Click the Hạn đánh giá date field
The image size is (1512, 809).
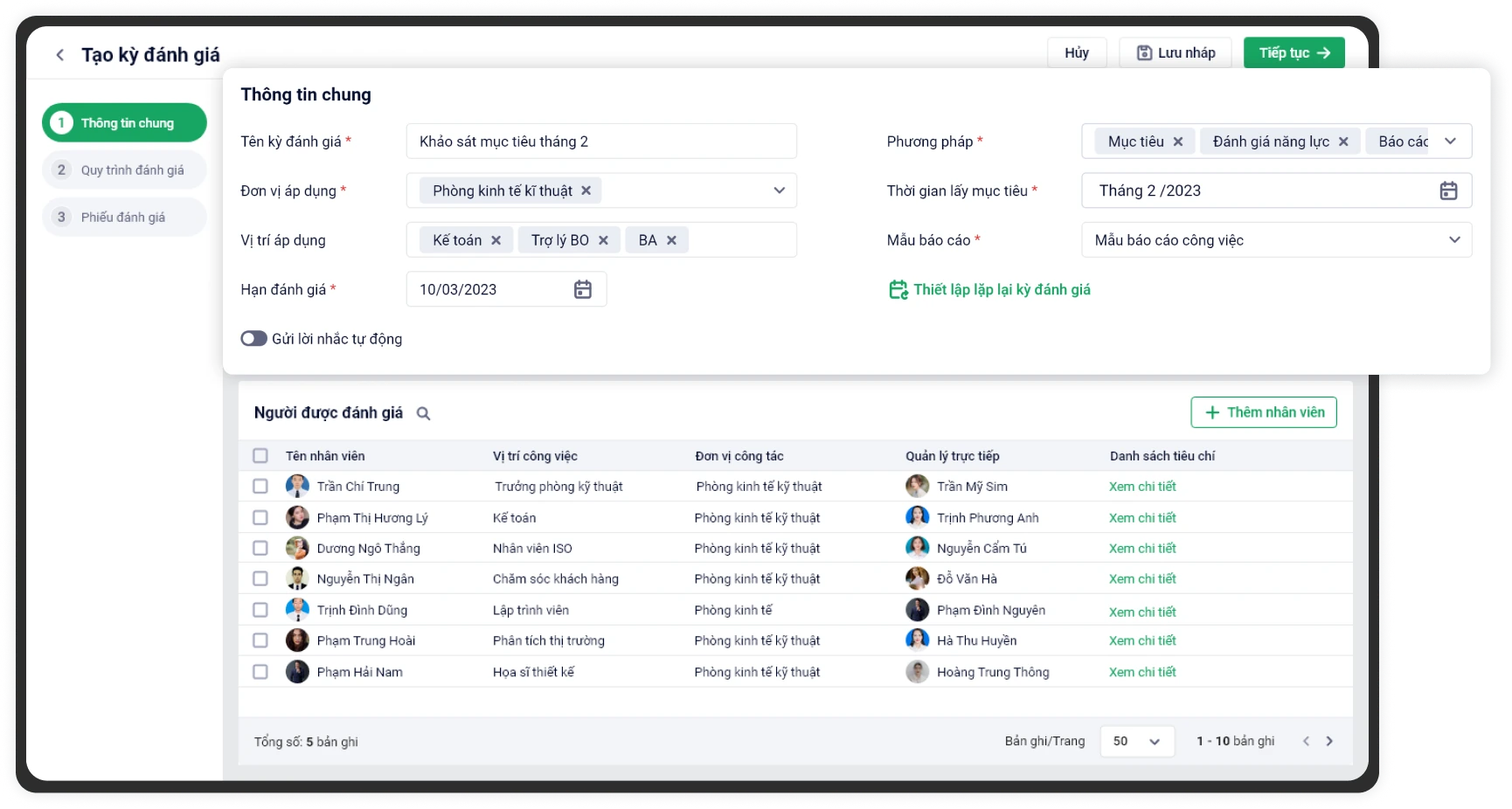click(x=506, y=289)
